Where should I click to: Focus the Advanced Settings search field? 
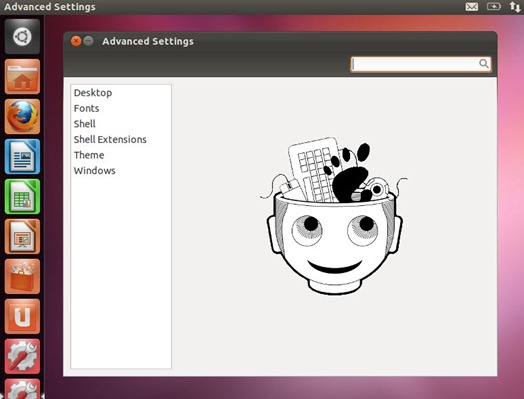pos(420,64)
